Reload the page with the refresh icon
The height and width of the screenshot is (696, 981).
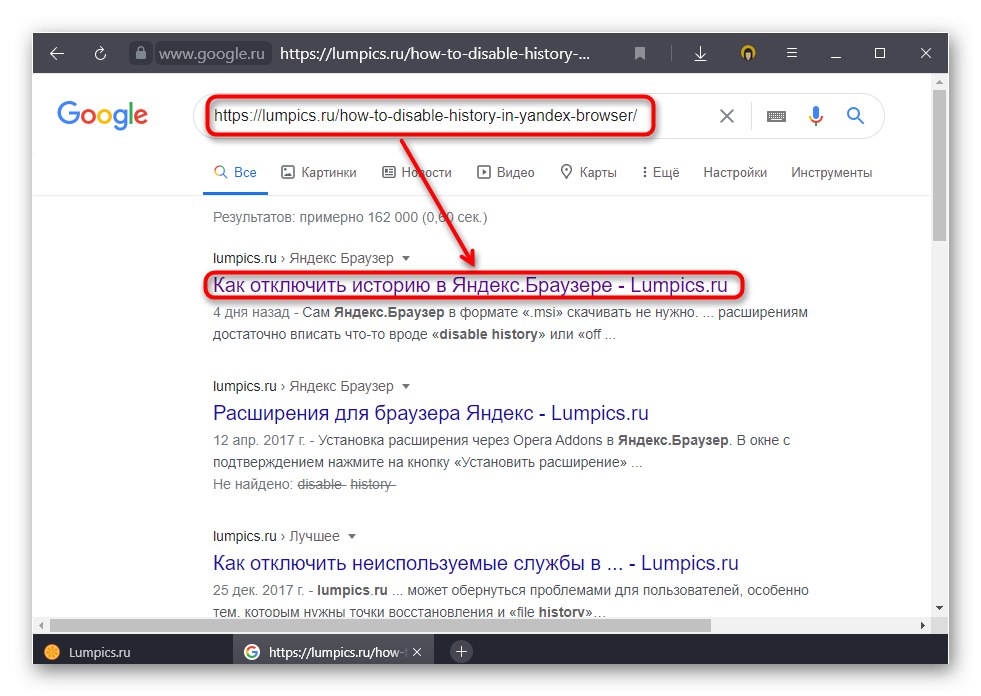click(x=100, y=53)
